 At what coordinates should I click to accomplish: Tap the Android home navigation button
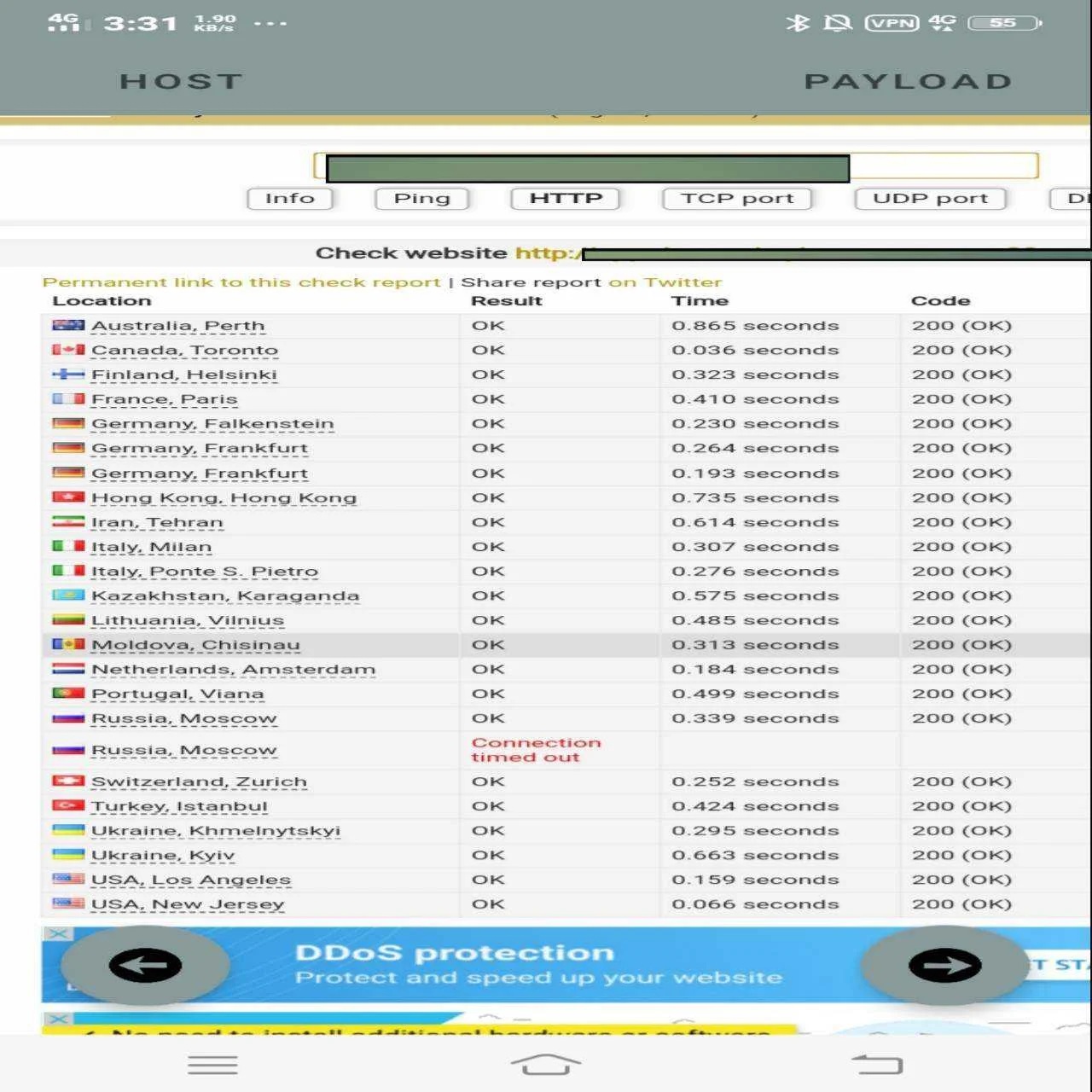[546, 1064]
